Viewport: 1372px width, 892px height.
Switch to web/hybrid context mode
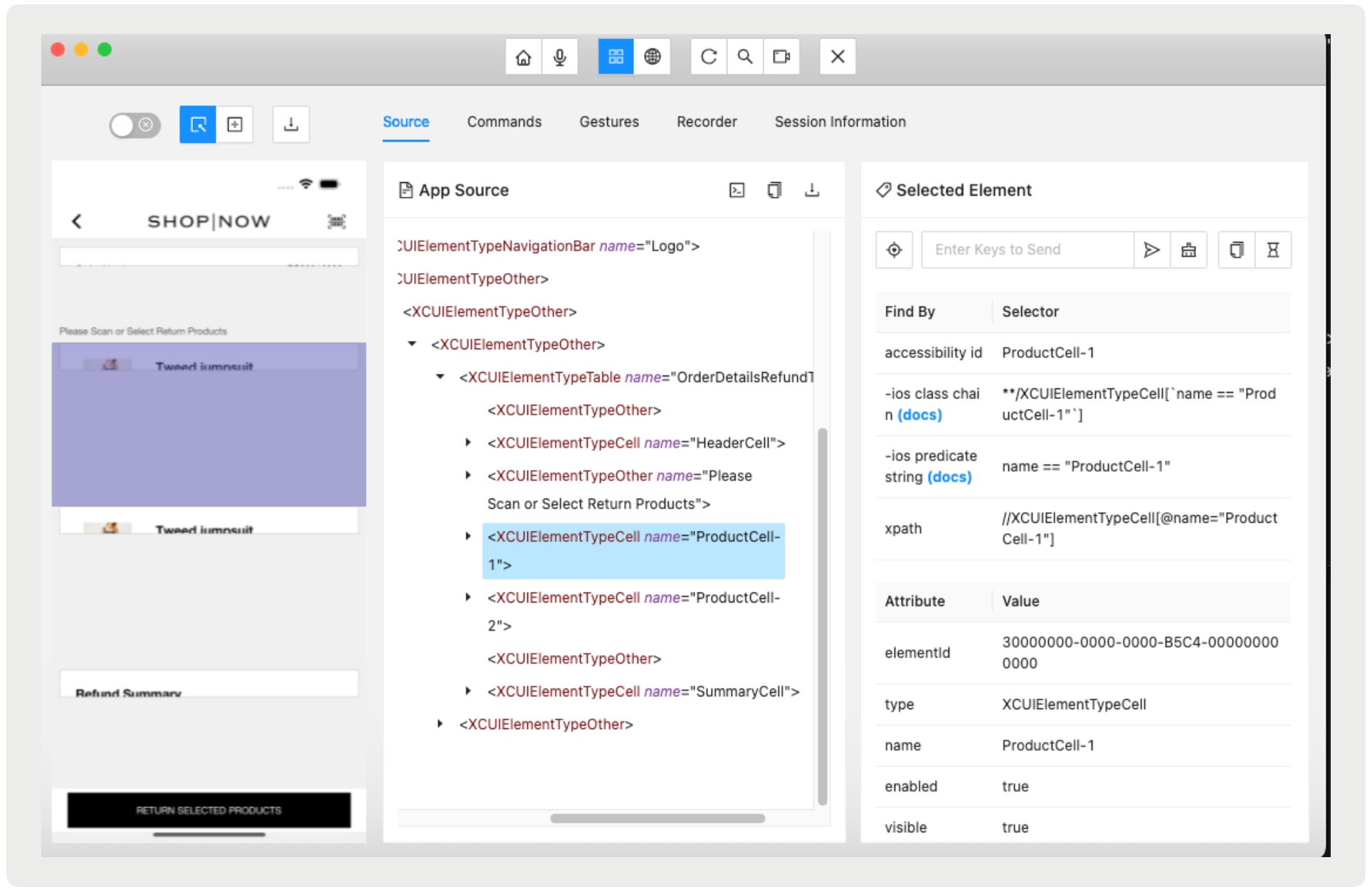click(654, 56)
